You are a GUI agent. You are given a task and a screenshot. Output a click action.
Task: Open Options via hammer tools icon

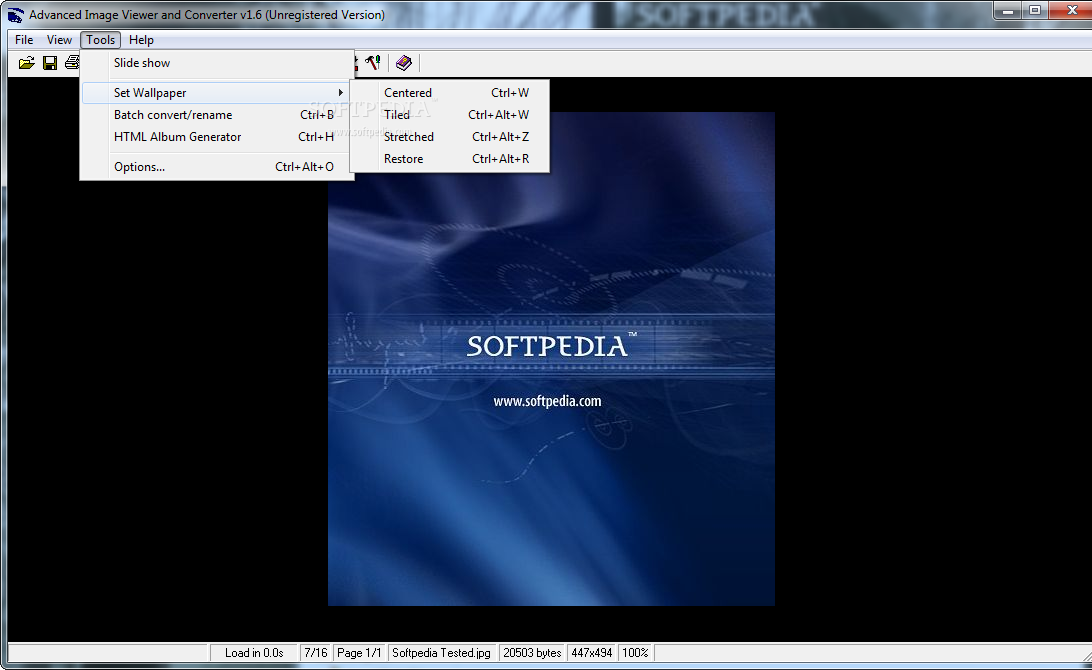point(373,63)
